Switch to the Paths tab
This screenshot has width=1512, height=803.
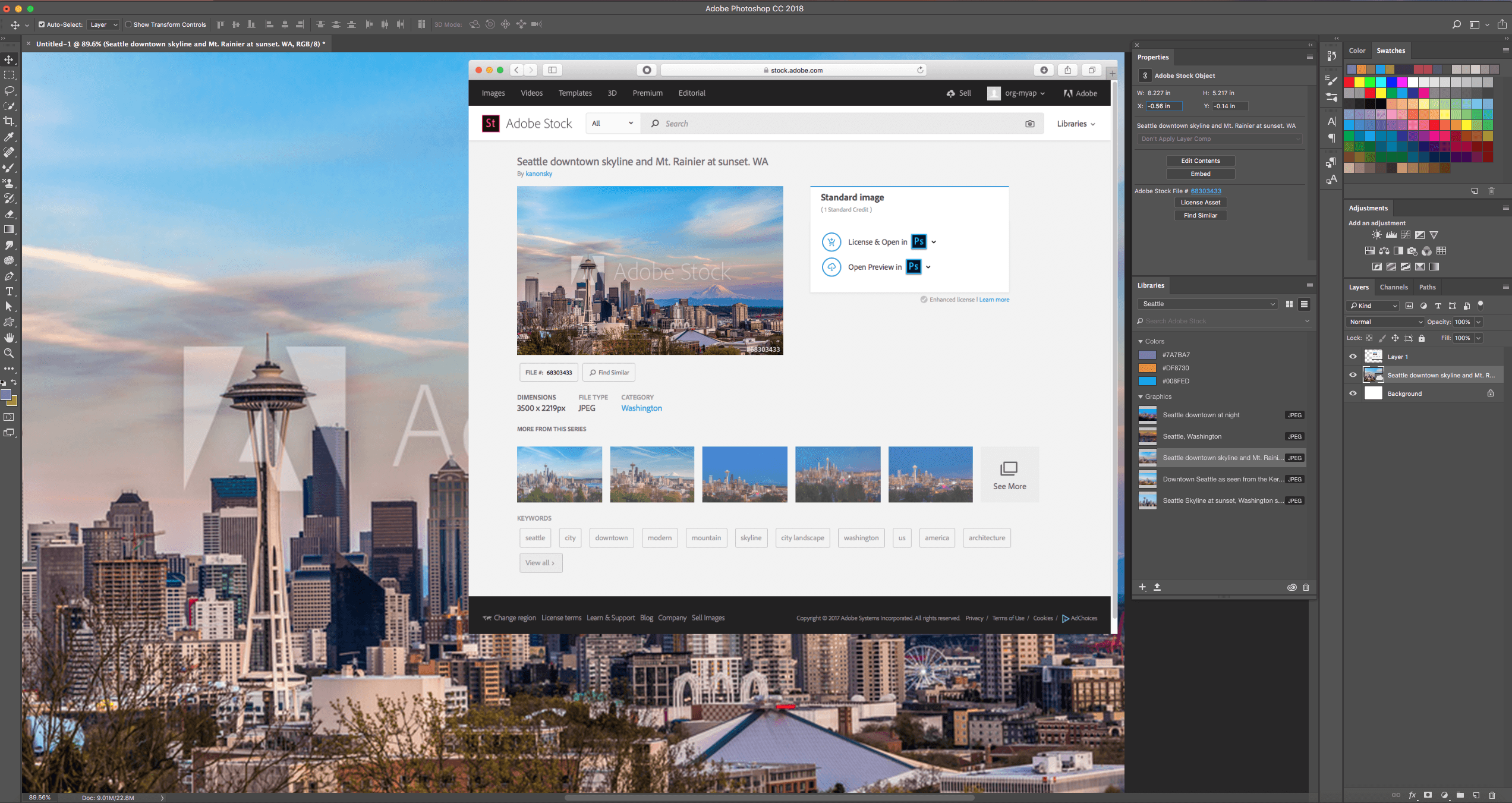click(x=1427, y=288)
